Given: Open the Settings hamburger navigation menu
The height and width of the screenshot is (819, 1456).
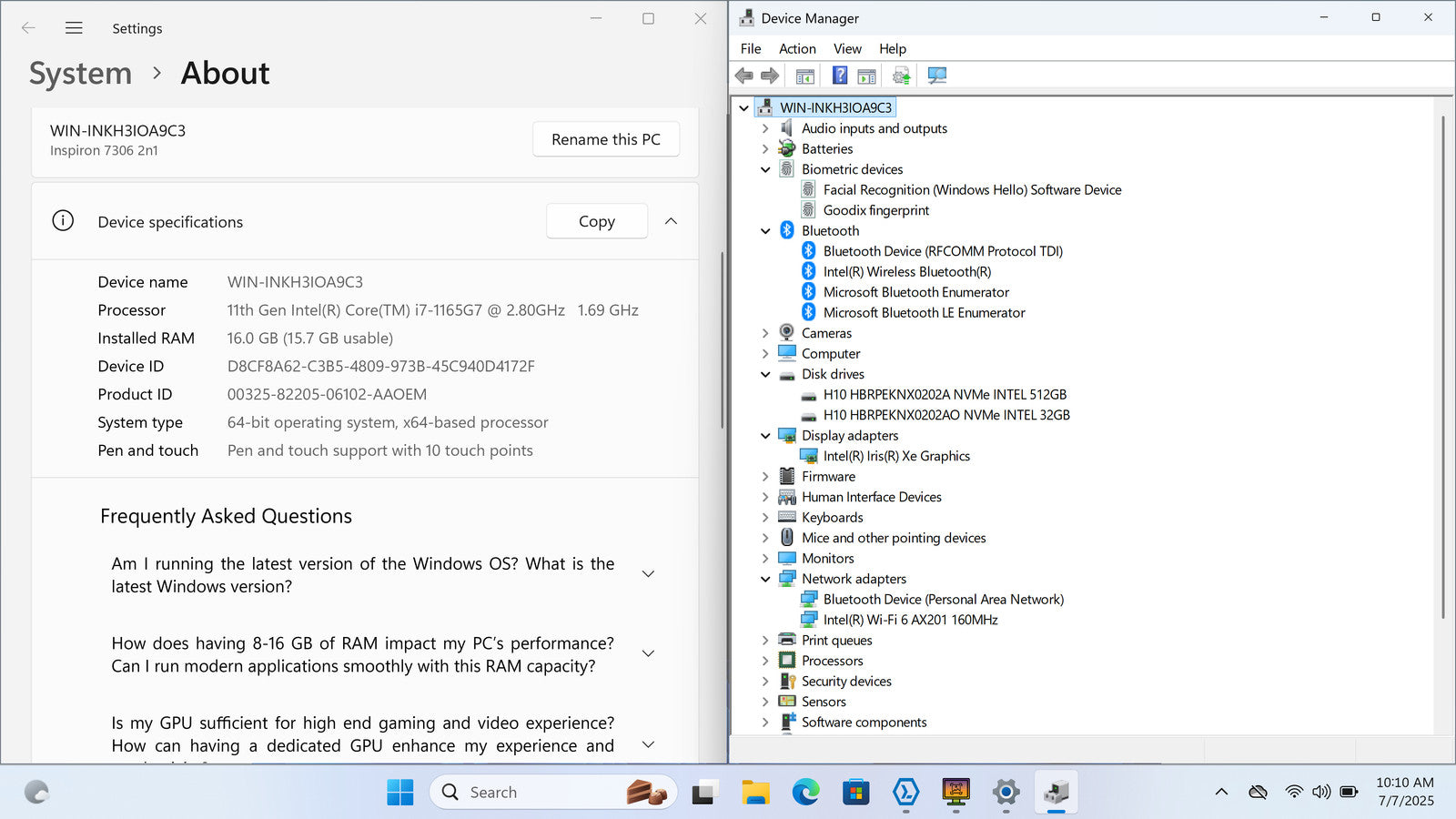Looking at the screenshot, I should pyautogui.click(x=74, y=28).
